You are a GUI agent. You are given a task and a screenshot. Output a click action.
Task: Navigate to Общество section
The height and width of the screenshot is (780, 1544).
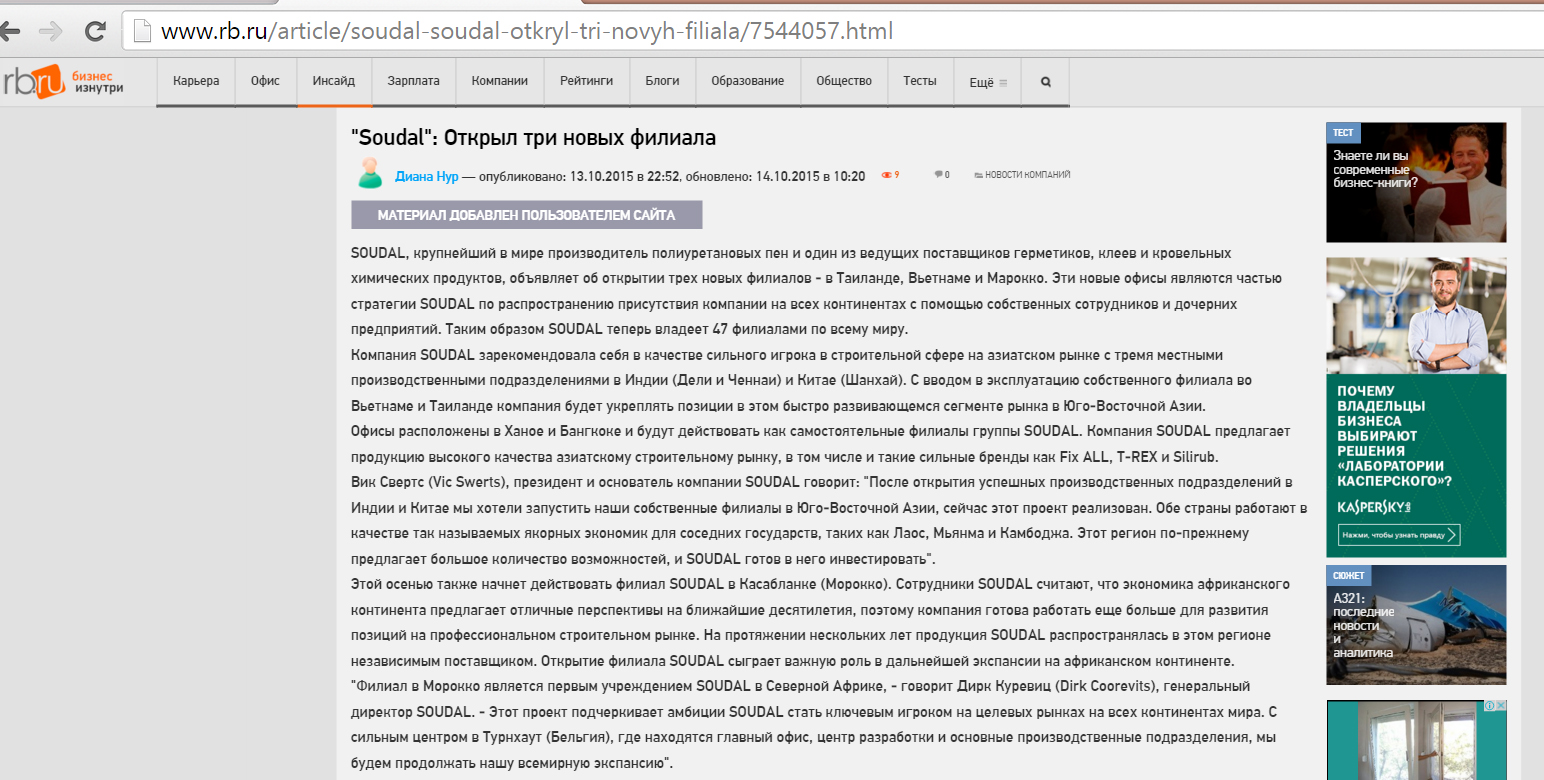coord(844,82)
